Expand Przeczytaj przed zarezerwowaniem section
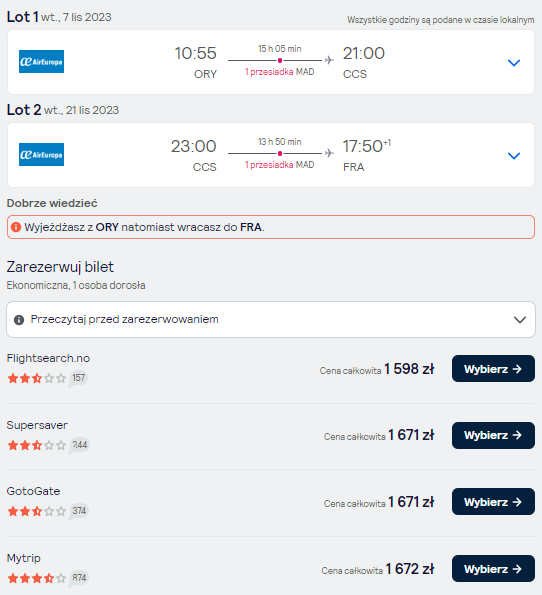This screenshot has width=542, height=595. click(x=271, y=320)
